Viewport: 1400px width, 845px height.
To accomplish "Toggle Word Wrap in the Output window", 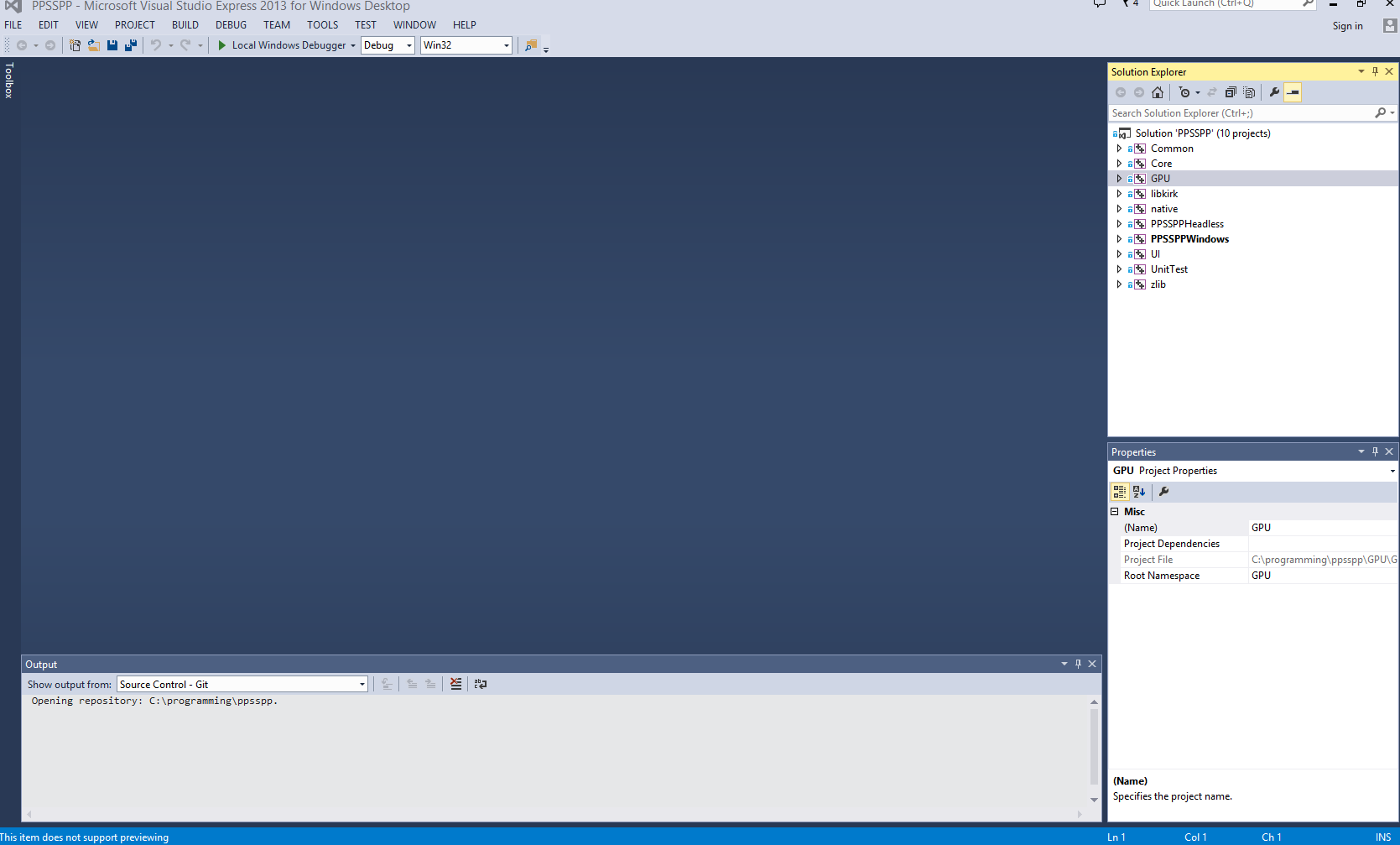I will click(481, 684).
